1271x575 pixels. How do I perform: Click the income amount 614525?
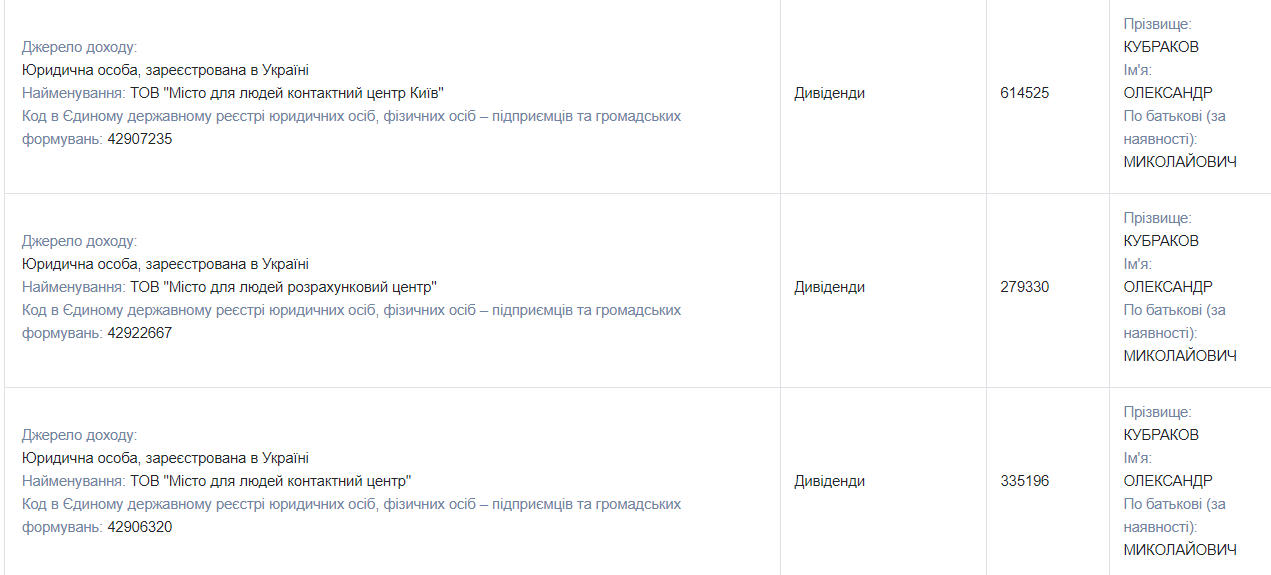1024,93
